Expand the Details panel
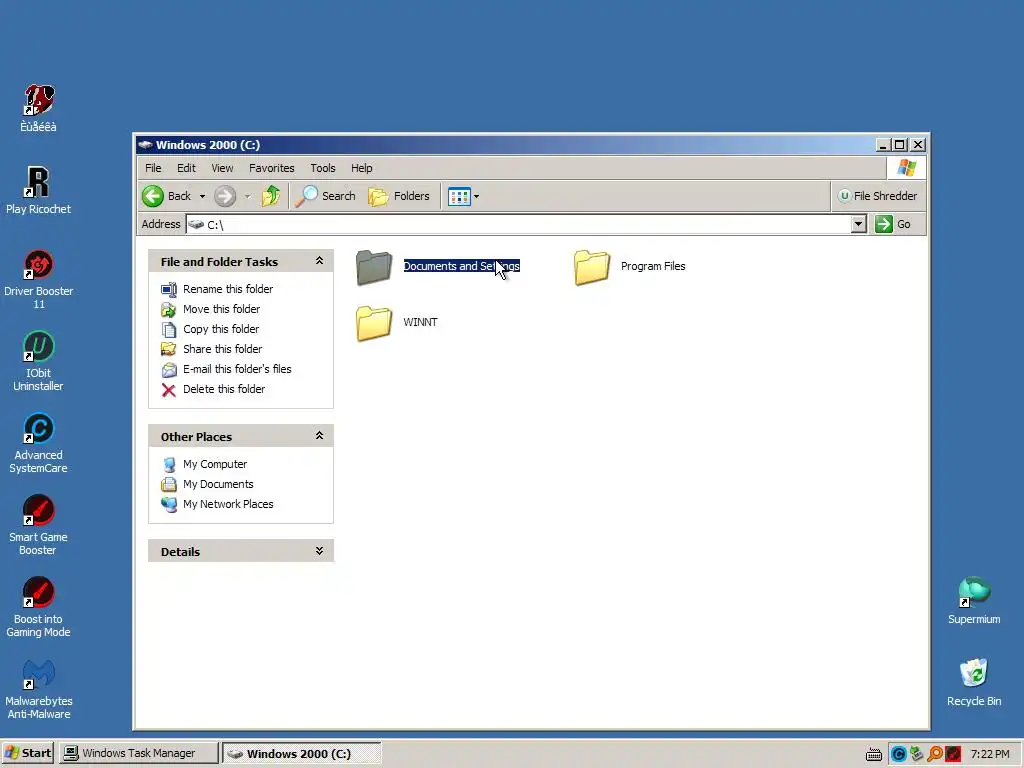 tap(319, 551)
